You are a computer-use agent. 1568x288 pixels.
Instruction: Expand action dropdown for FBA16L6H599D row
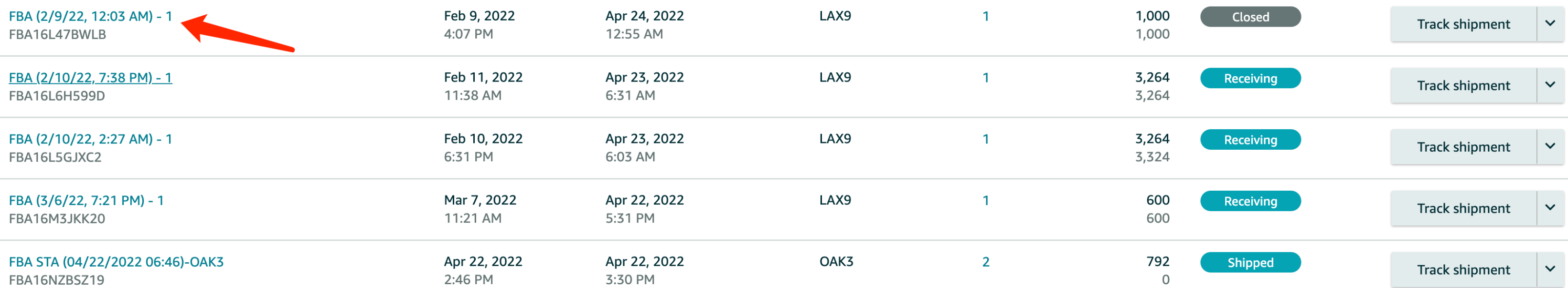tap(1550, 86)
